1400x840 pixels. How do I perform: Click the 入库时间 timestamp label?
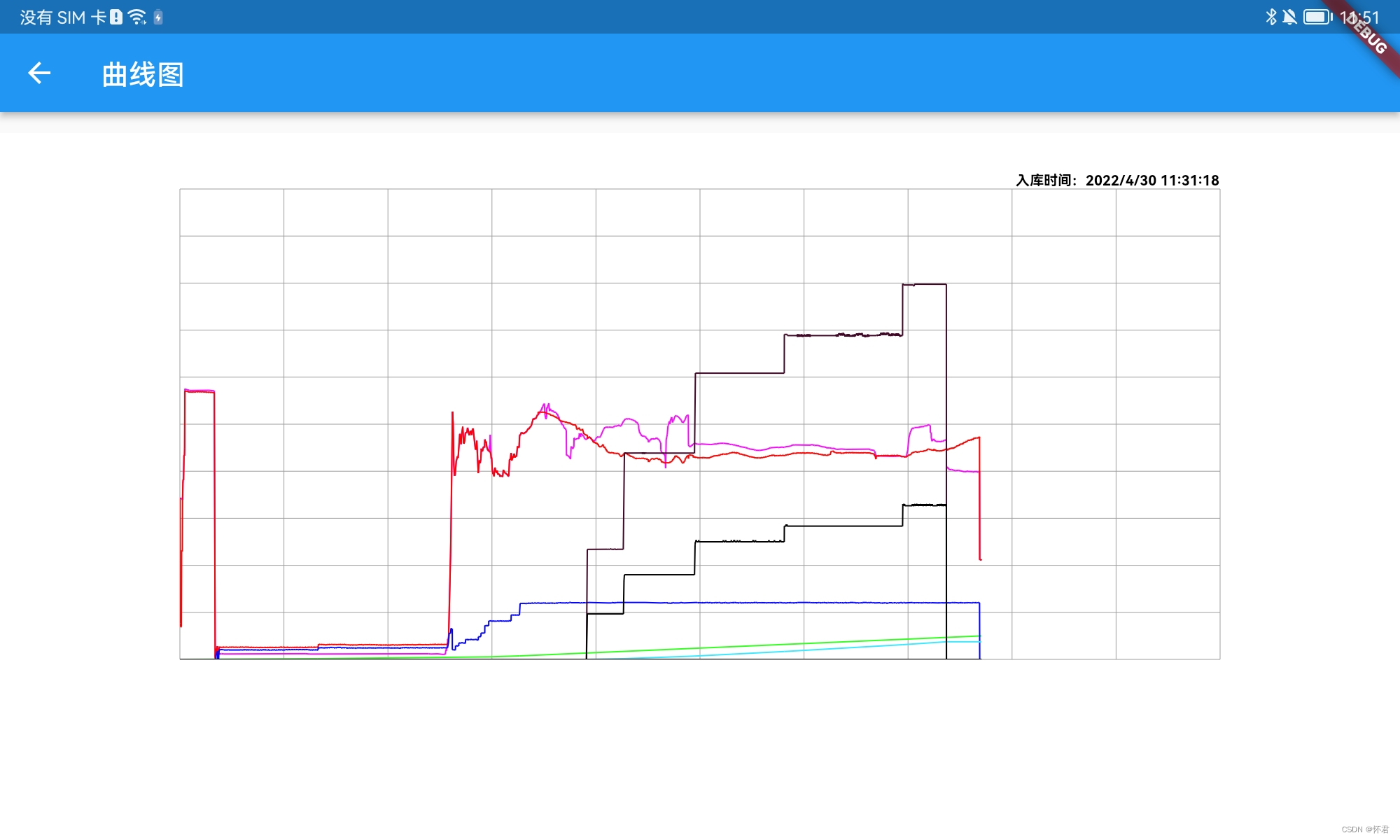[1117, 181]
